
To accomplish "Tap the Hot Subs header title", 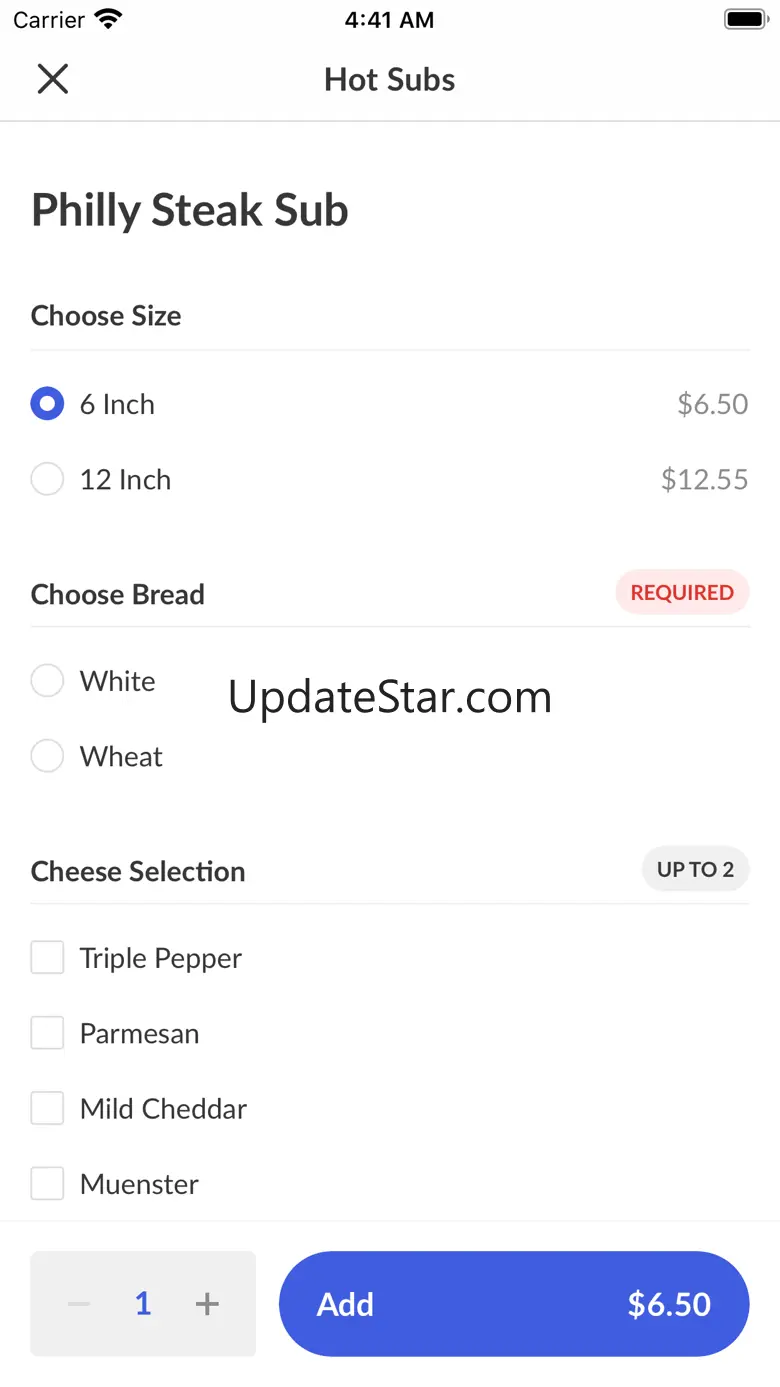I will pos(390,80).
